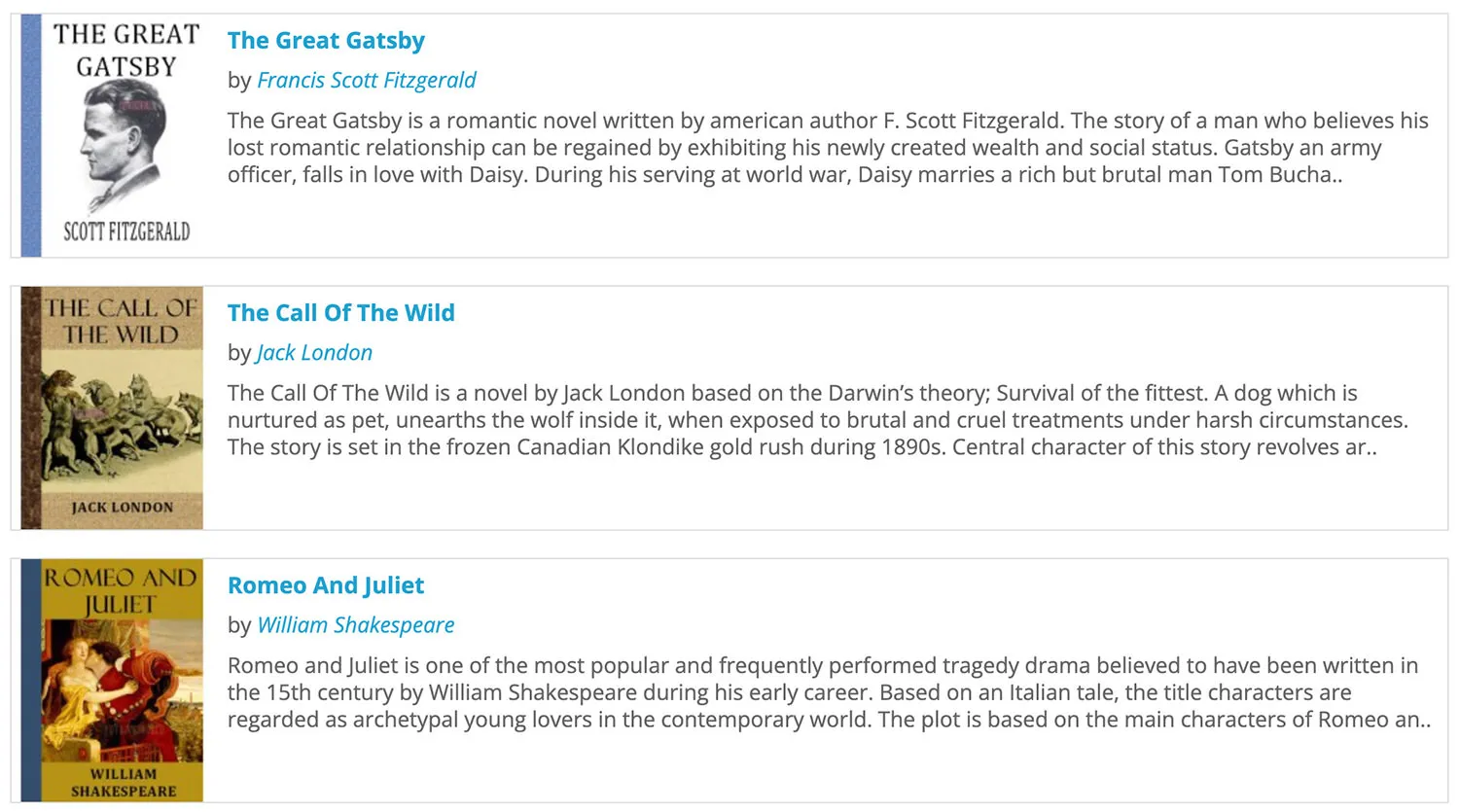Viewport: 1459px width, 812px height.
Task: Go to William Shakespeare author link
Action: 356,625
